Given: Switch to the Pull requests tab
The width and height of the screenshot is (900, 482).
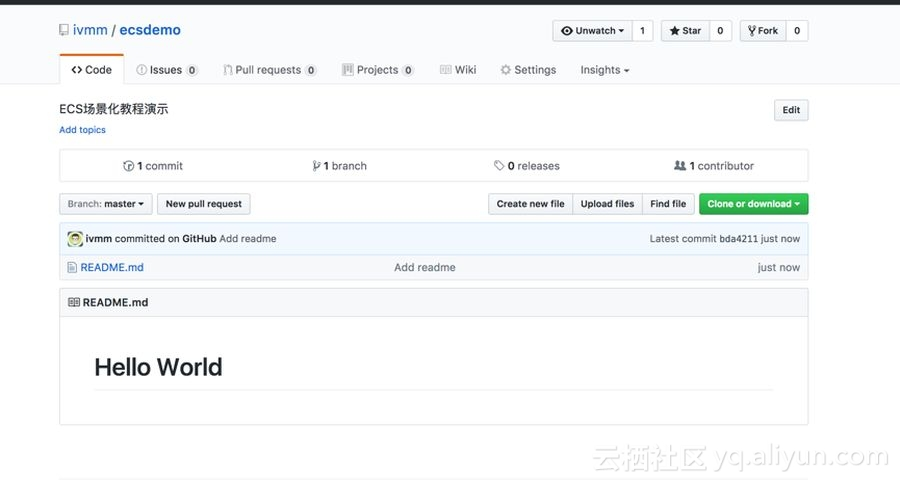Looking at the screenshot, I should (x=269, y=70).
